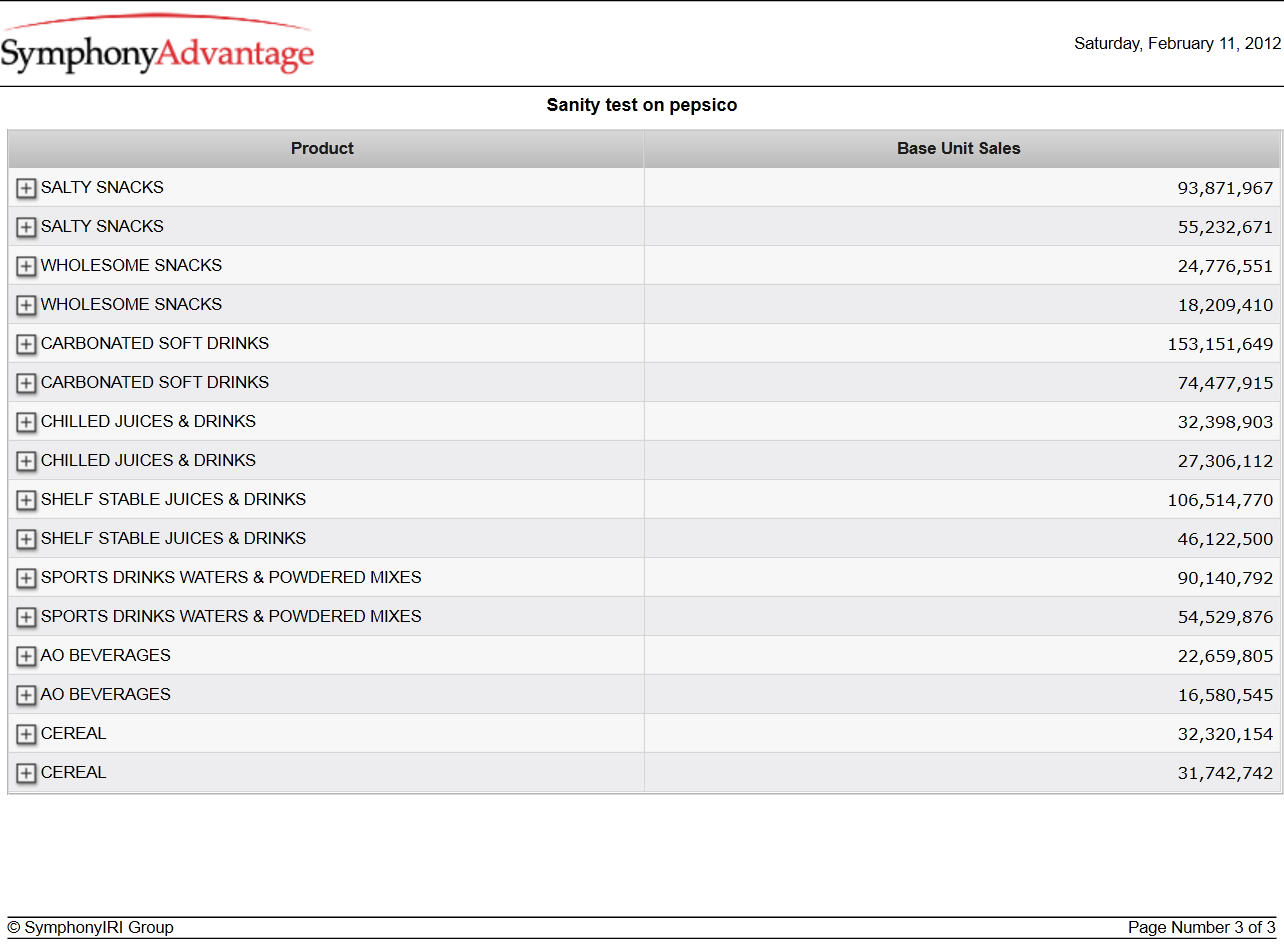Viewport: 1284px width, 946px height.
Task: Select the value 32,398,903
Action: (1225, 422)
